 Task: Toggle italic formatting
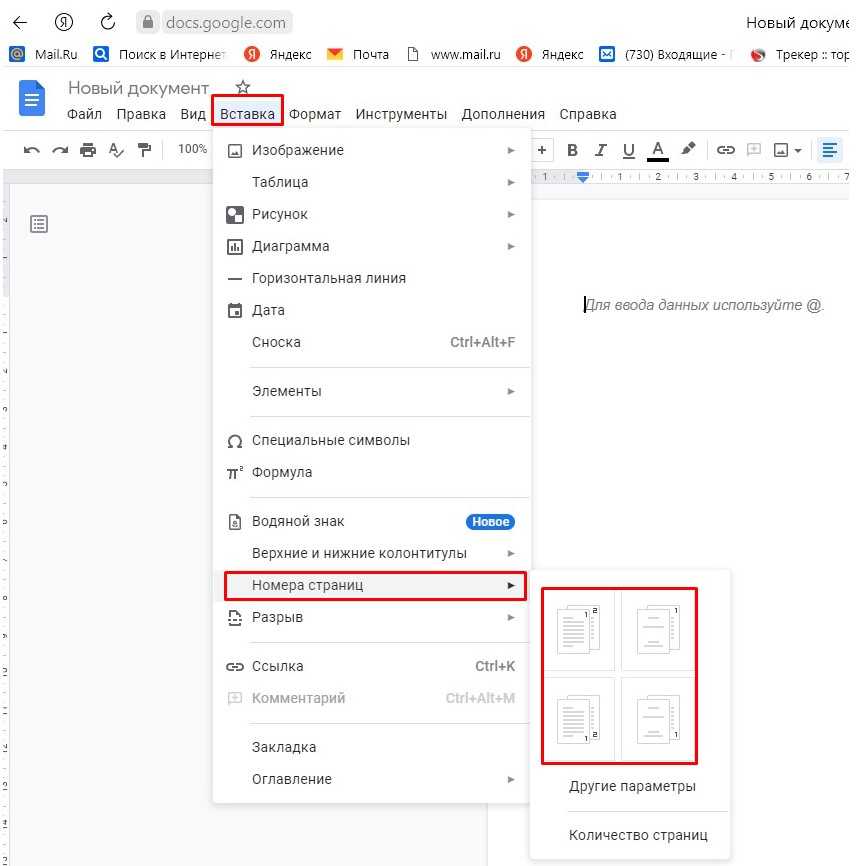(601, 150)
